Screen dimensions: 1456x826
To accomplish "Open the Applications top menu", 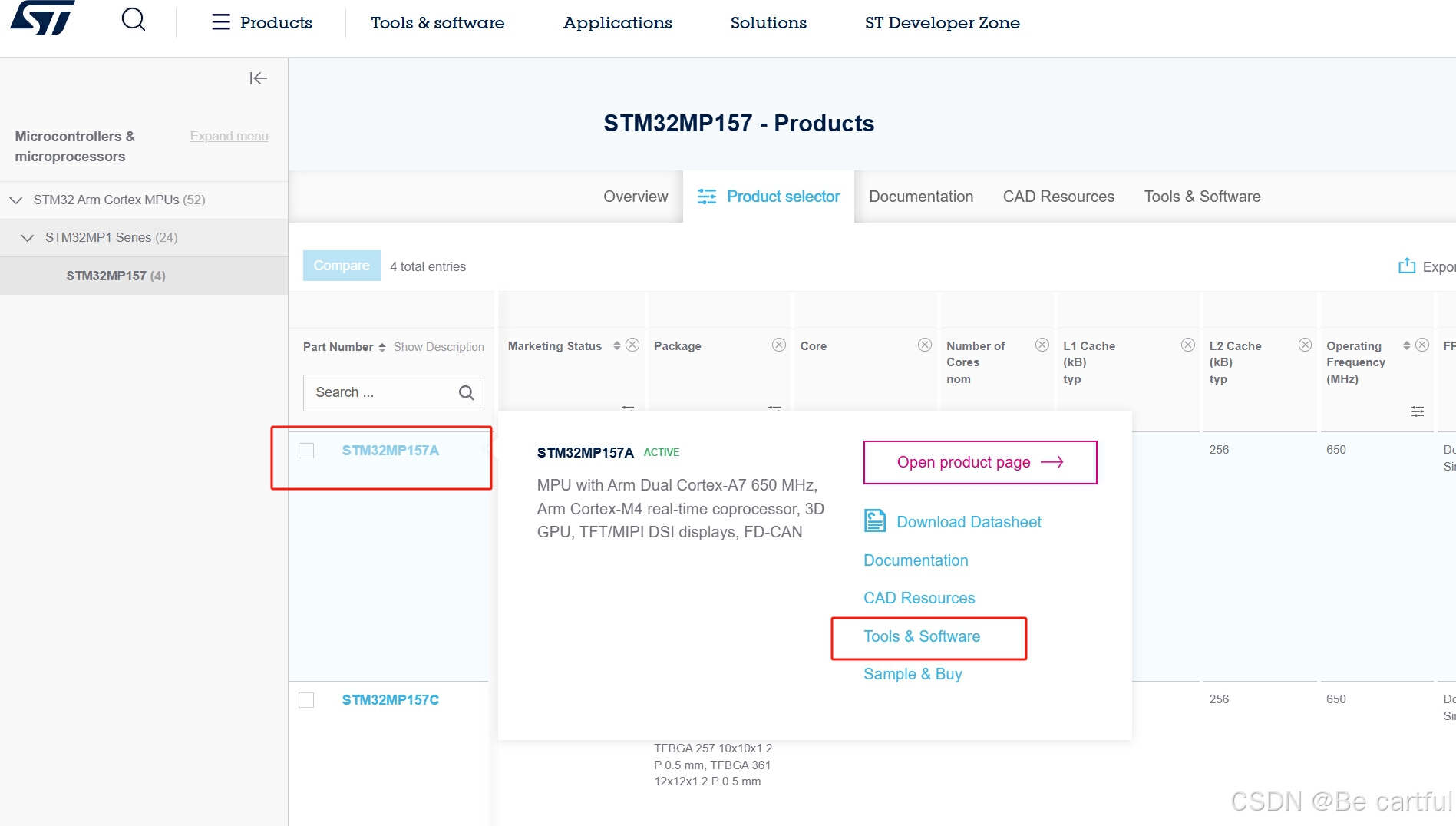I will pyautogui.click(x=617, y=23).
